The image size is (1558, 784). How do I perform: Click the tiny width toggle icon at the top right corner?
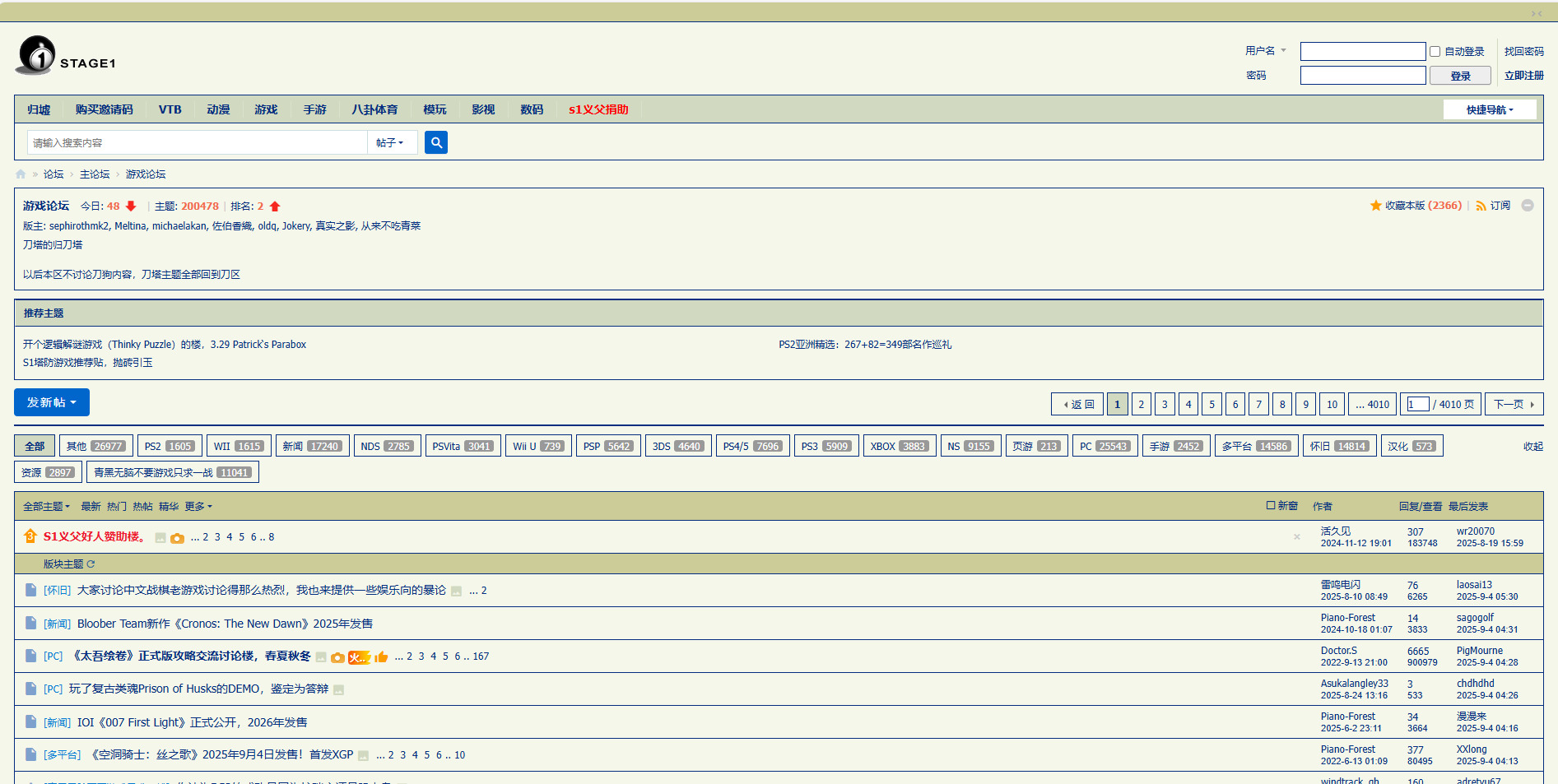coord(1537,13)
